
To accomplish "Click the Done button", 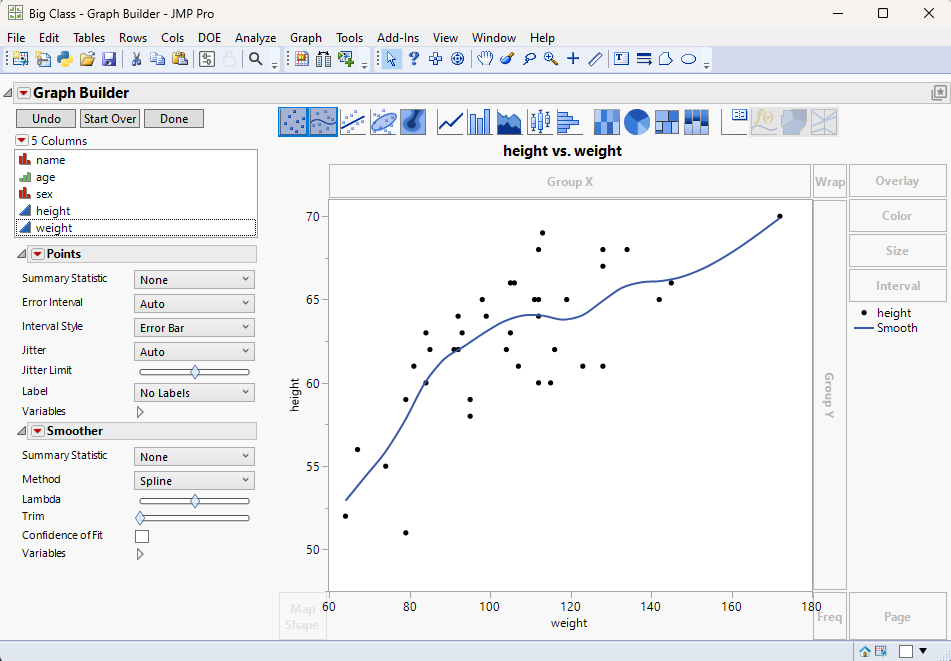I will (174, 119).
